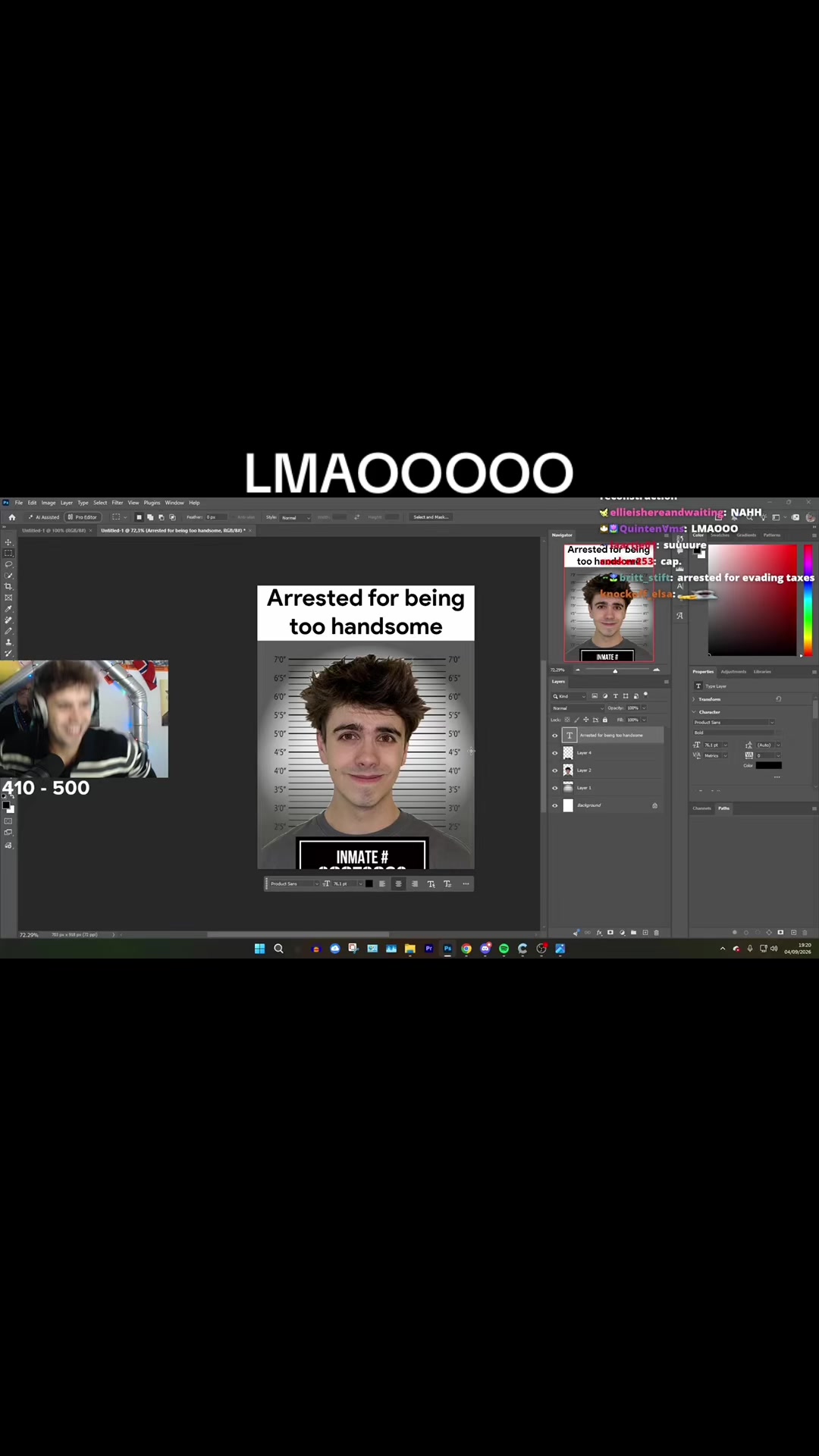Click Select and Mask button

coord(431,517)
